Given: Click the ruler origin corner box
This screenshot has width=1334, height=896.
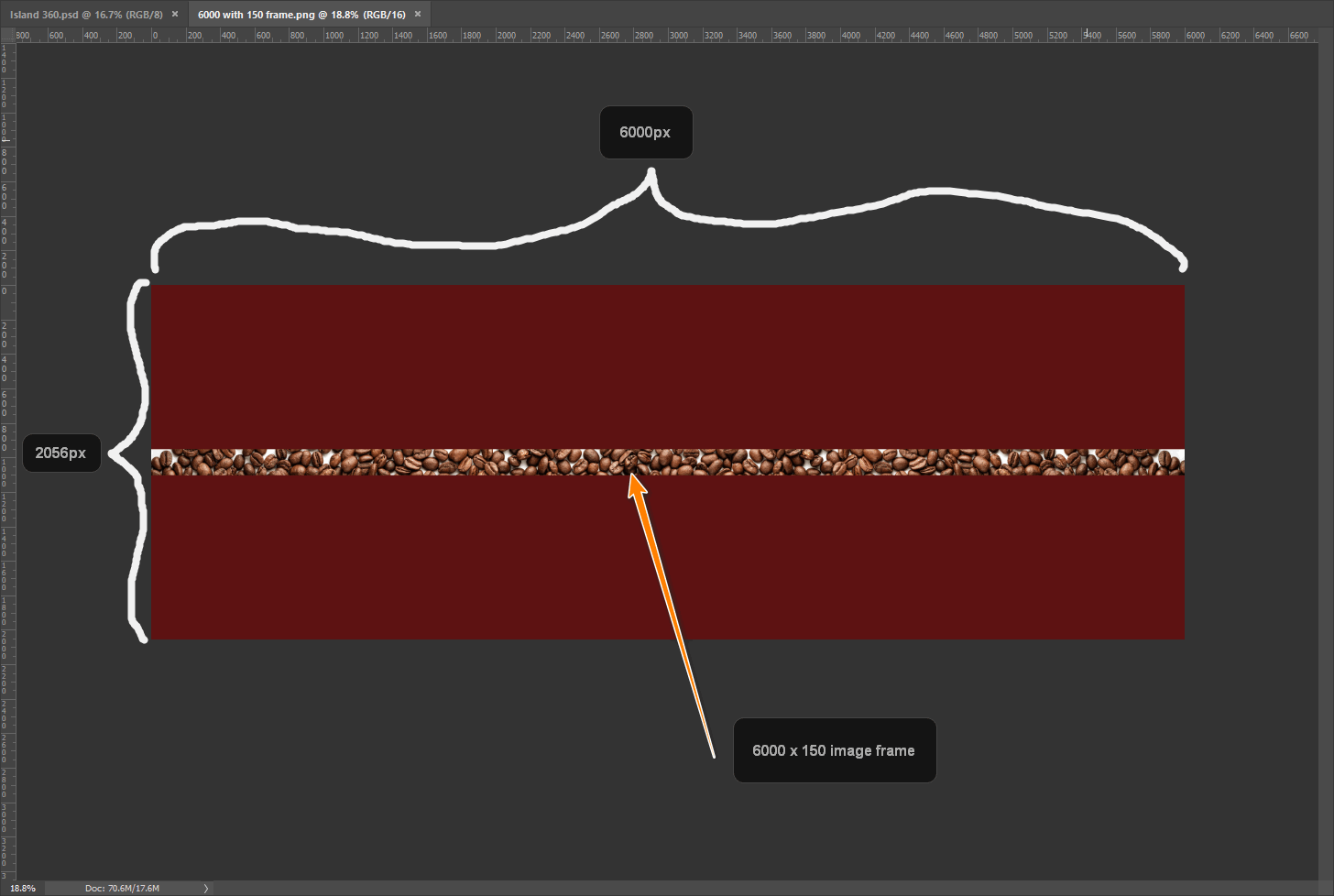Looking at the screenshot, I should [x=7, y=35].
